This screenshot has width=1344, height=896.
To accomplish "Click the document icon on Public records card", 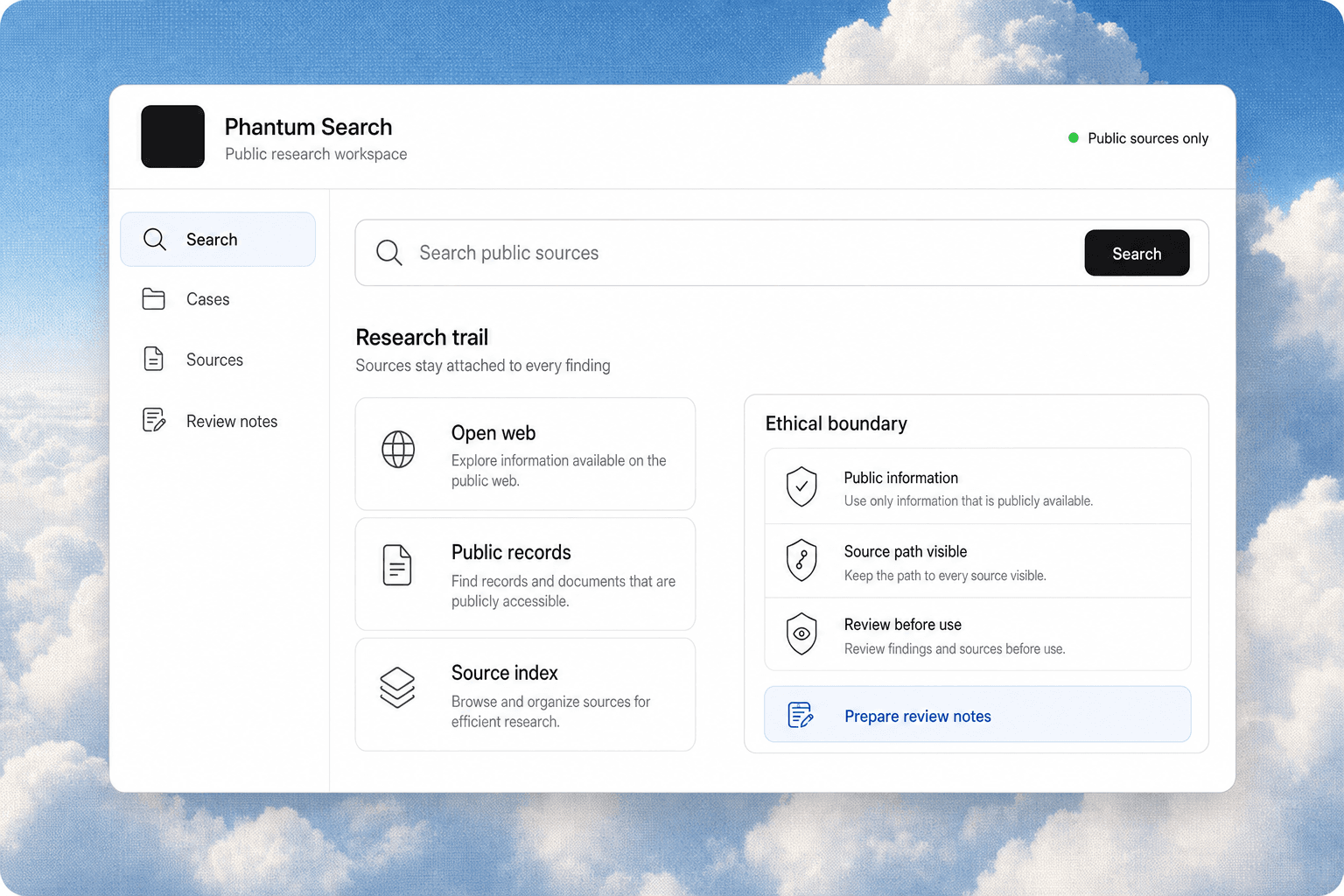I will pyautogui.click(x=397, y=565).
